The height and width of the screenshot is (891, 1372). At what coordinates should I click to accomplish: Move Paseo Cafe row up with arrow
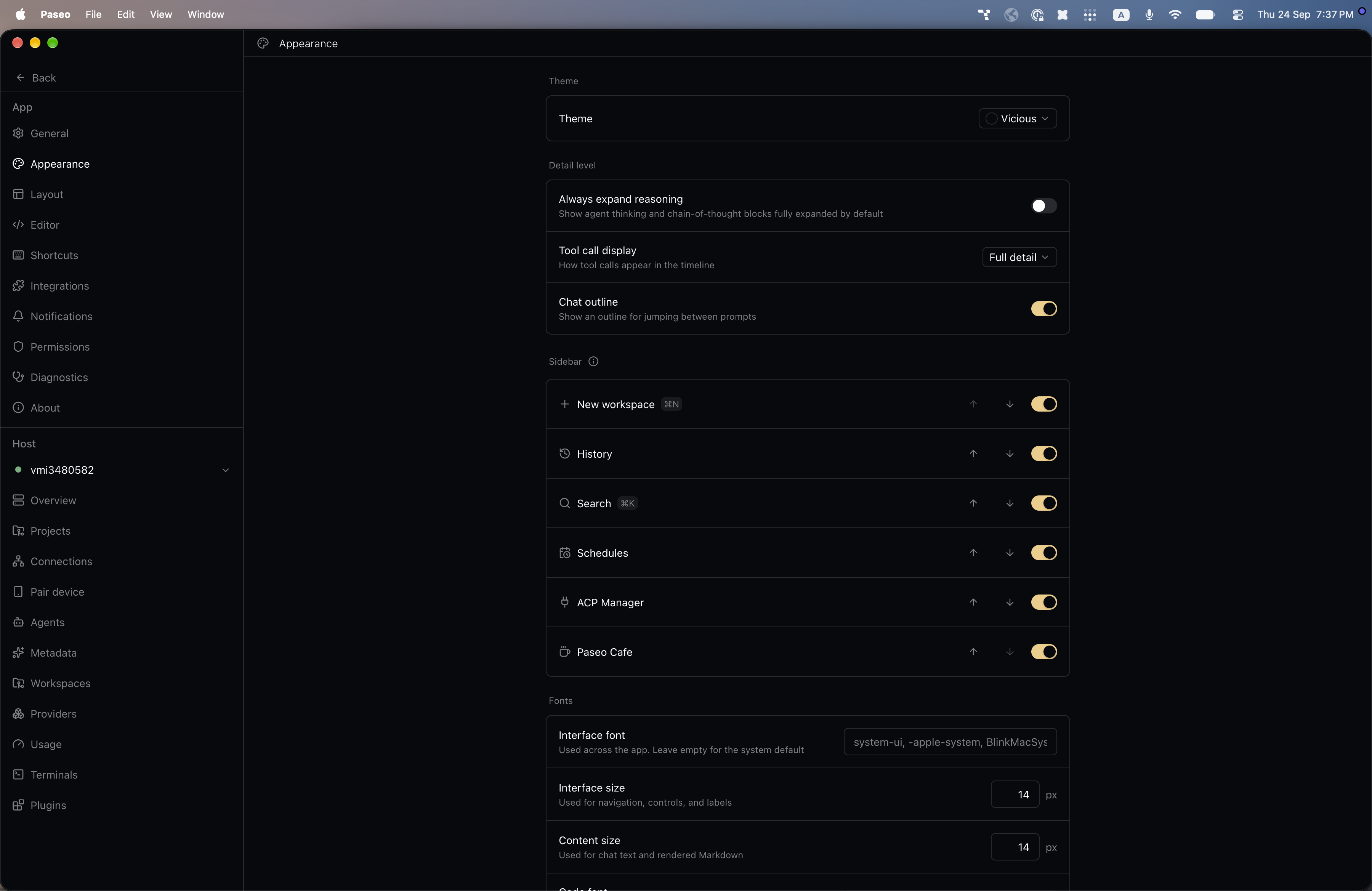[x=973, y=652]
